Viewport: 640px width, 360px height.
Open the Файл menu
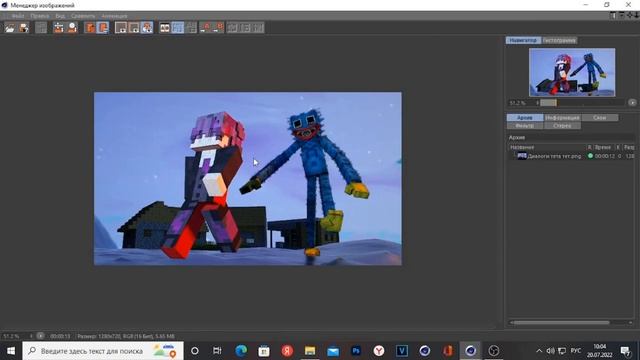[18, 16]
